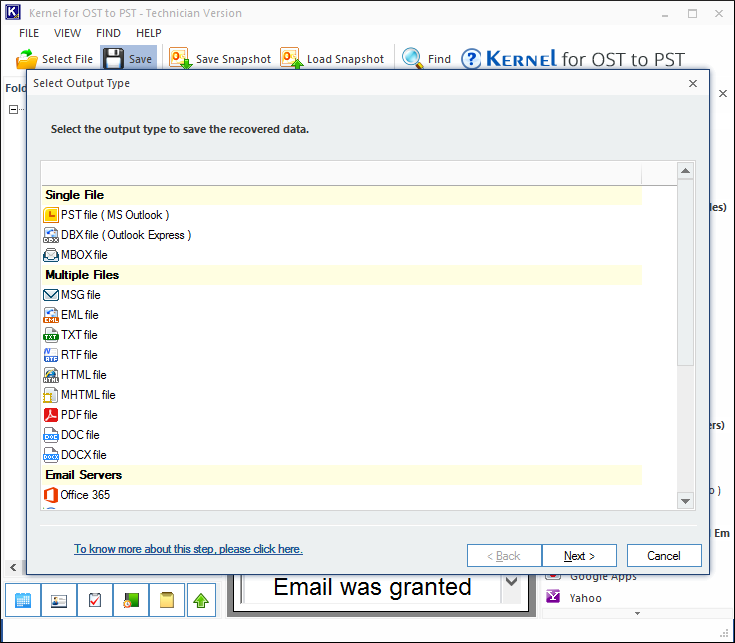Select the RTF file icon

(x=51, y=355)
